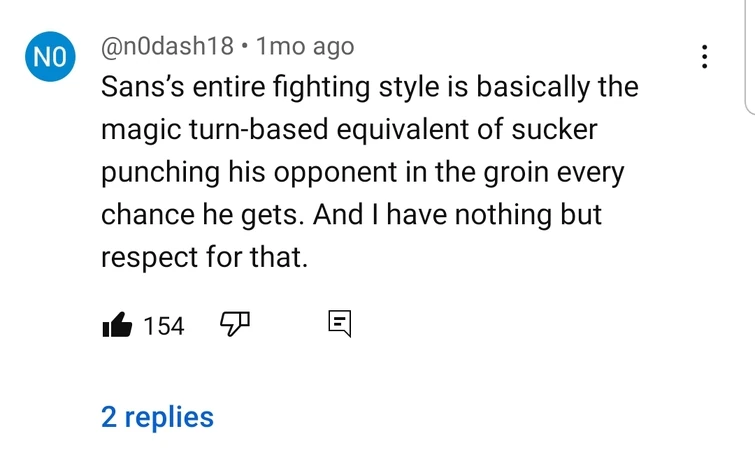Click the 154 like count
755x473 pixels.
[x=164, y=325]
